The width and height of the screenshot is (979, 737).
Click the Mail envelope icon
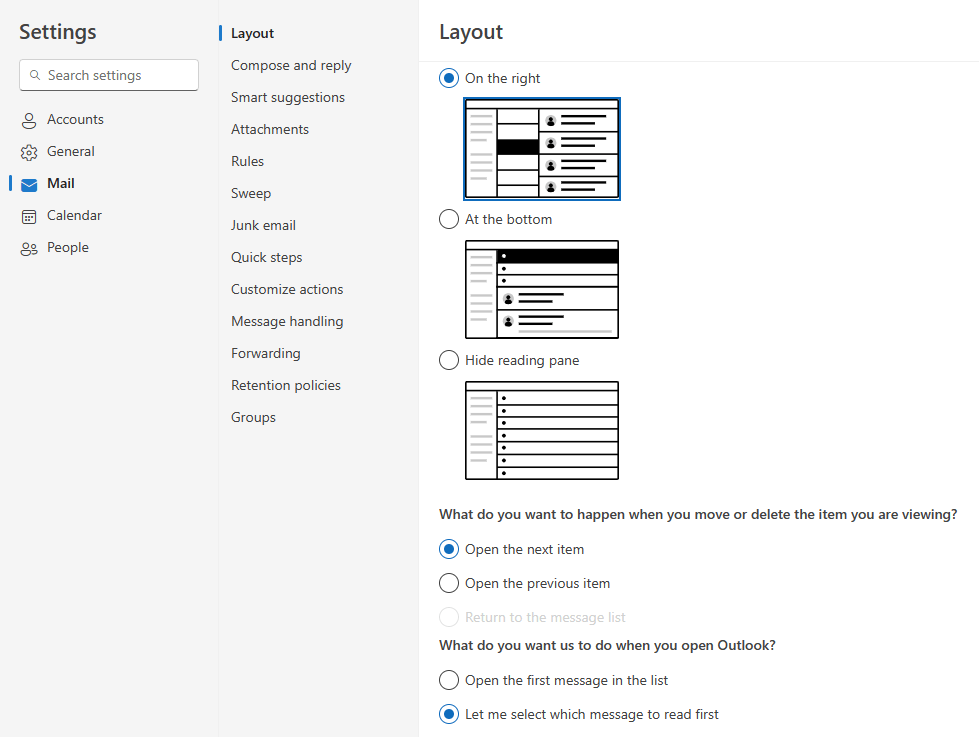[x=29, y=185]
